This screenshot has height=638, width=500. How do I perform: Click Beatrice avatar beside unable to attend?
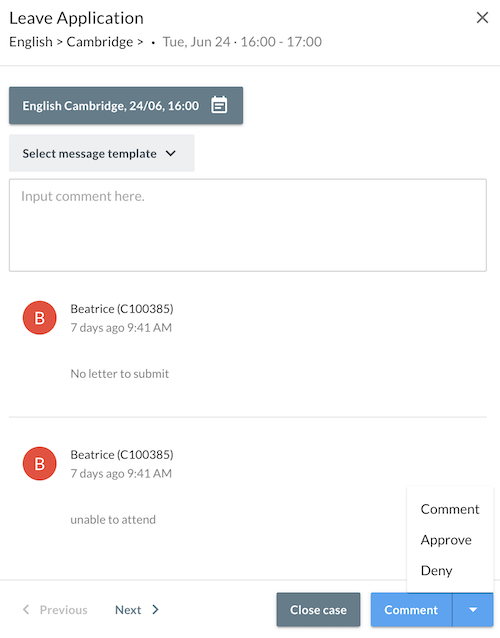click(39, 463)
